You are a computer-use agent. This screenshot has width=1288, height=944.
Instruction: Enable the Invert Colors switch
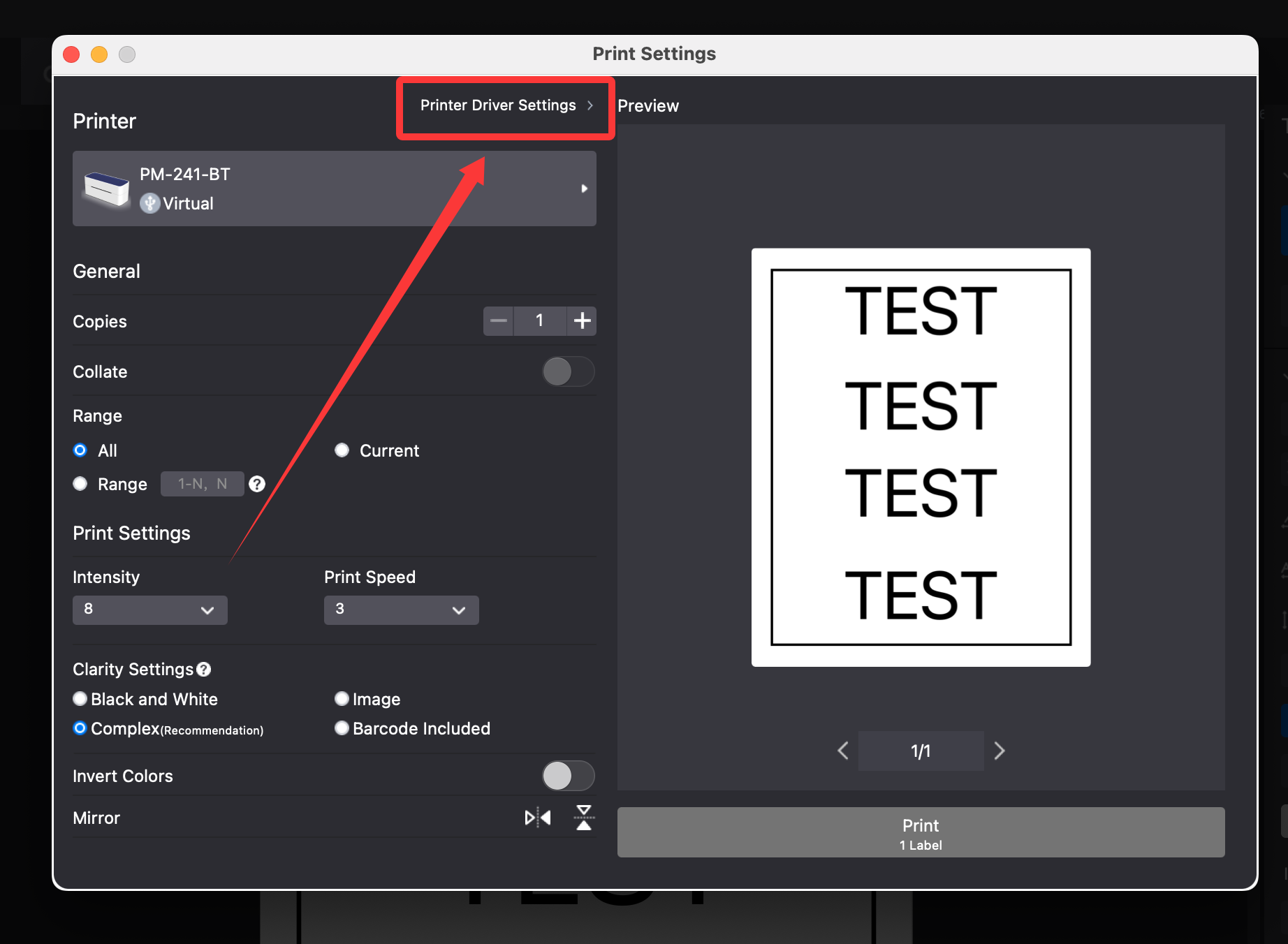568,776
